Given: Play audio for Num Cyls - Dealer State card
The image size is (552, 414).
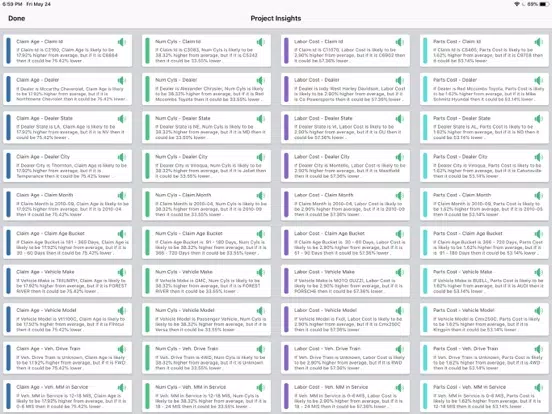Looking at the screenshot, I should pos(261,119).
